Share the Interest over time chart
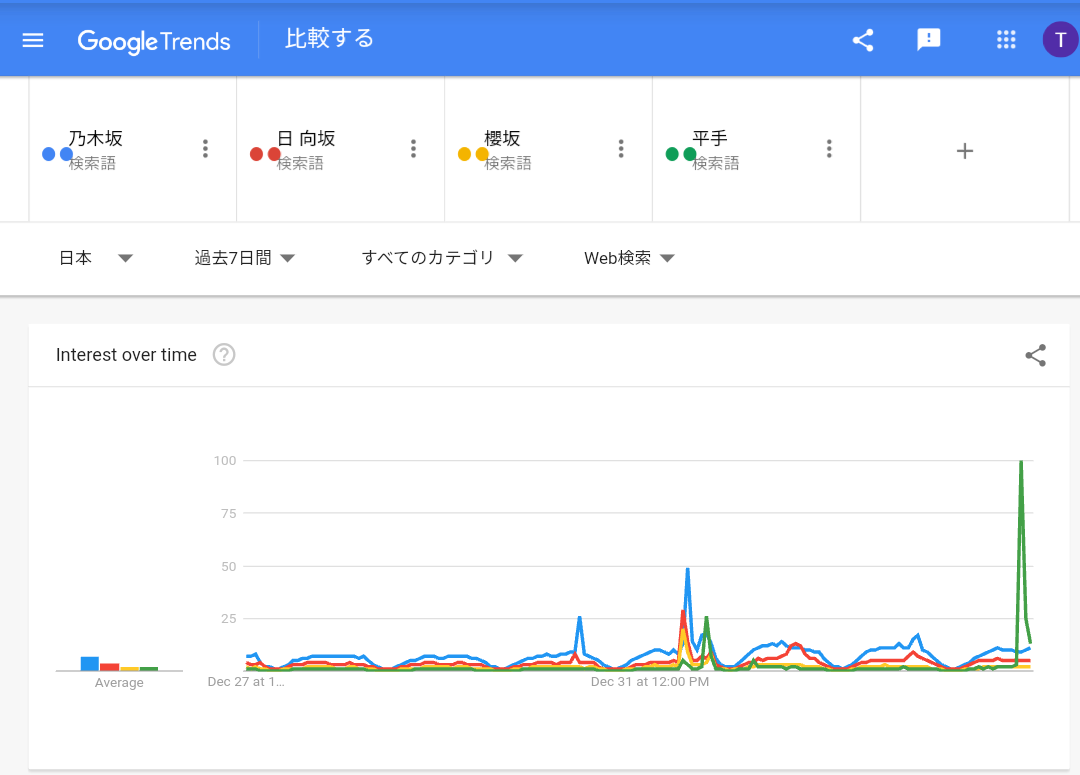This screenshot has width=1080, height=775. click(1036, 355)
